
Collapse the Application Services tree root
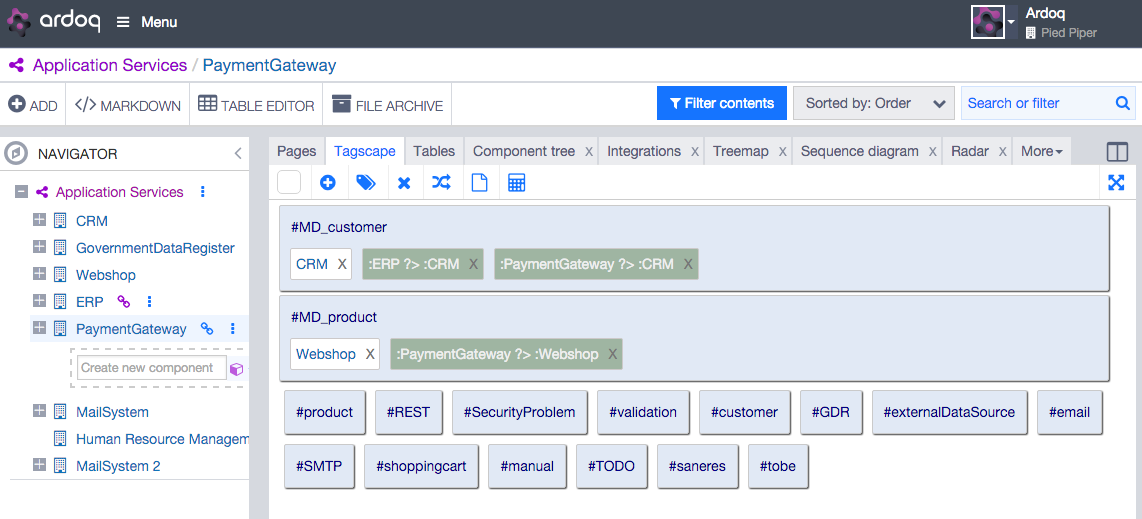click(x=22, y=192)
